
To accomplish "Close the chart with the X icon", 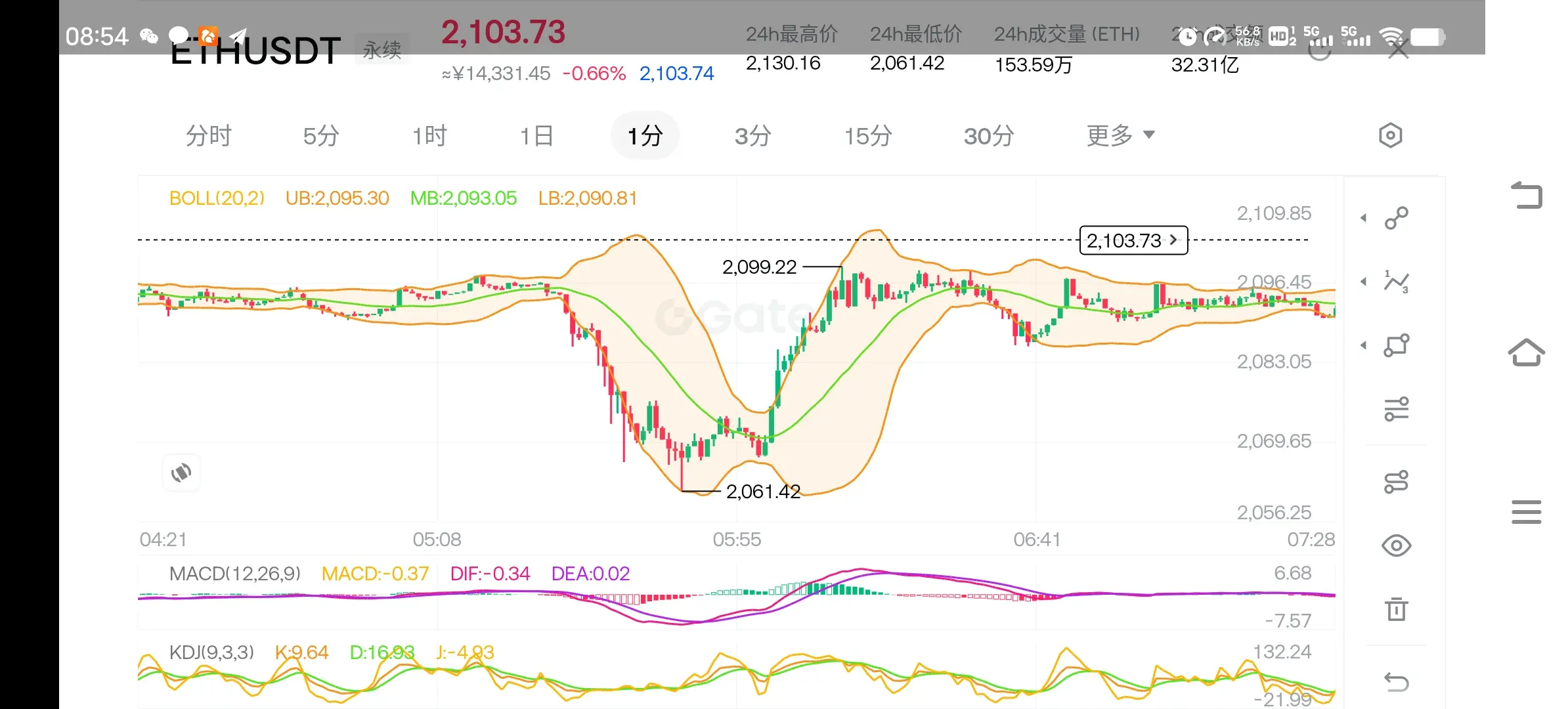I will point(1399,50).
